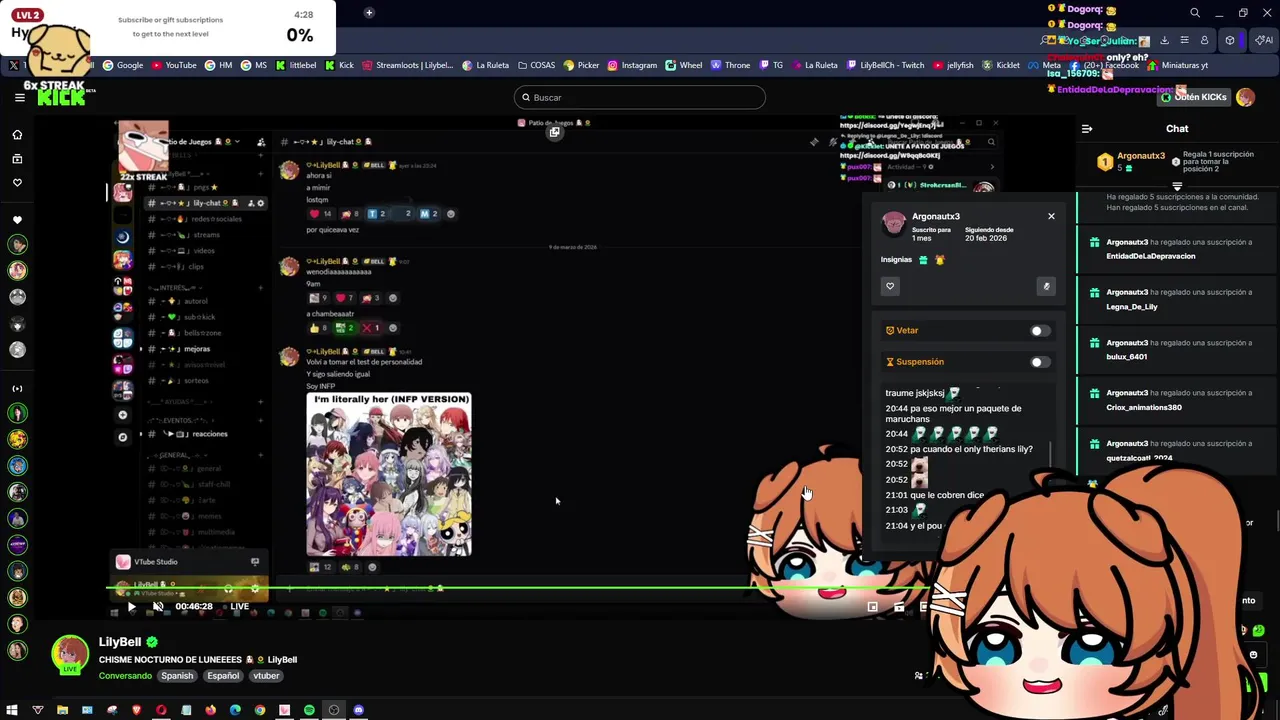The height and width of the screenshot is (720, 1280).
Task: Collapse the chat panel with the arrow icon
Action: coord(1087,128)
